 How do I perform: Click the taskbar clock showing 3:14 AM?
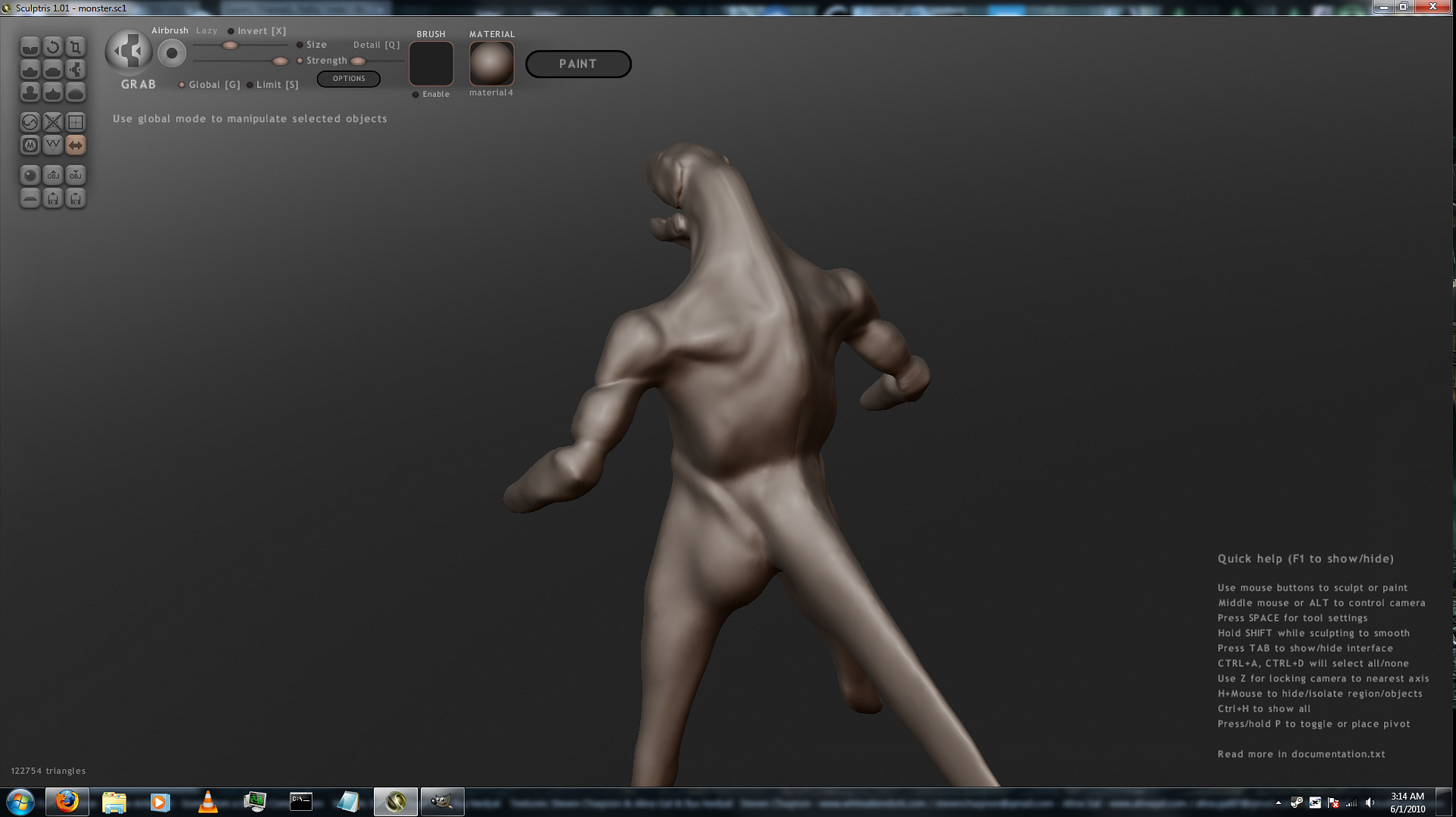[x=1407, y=803]
